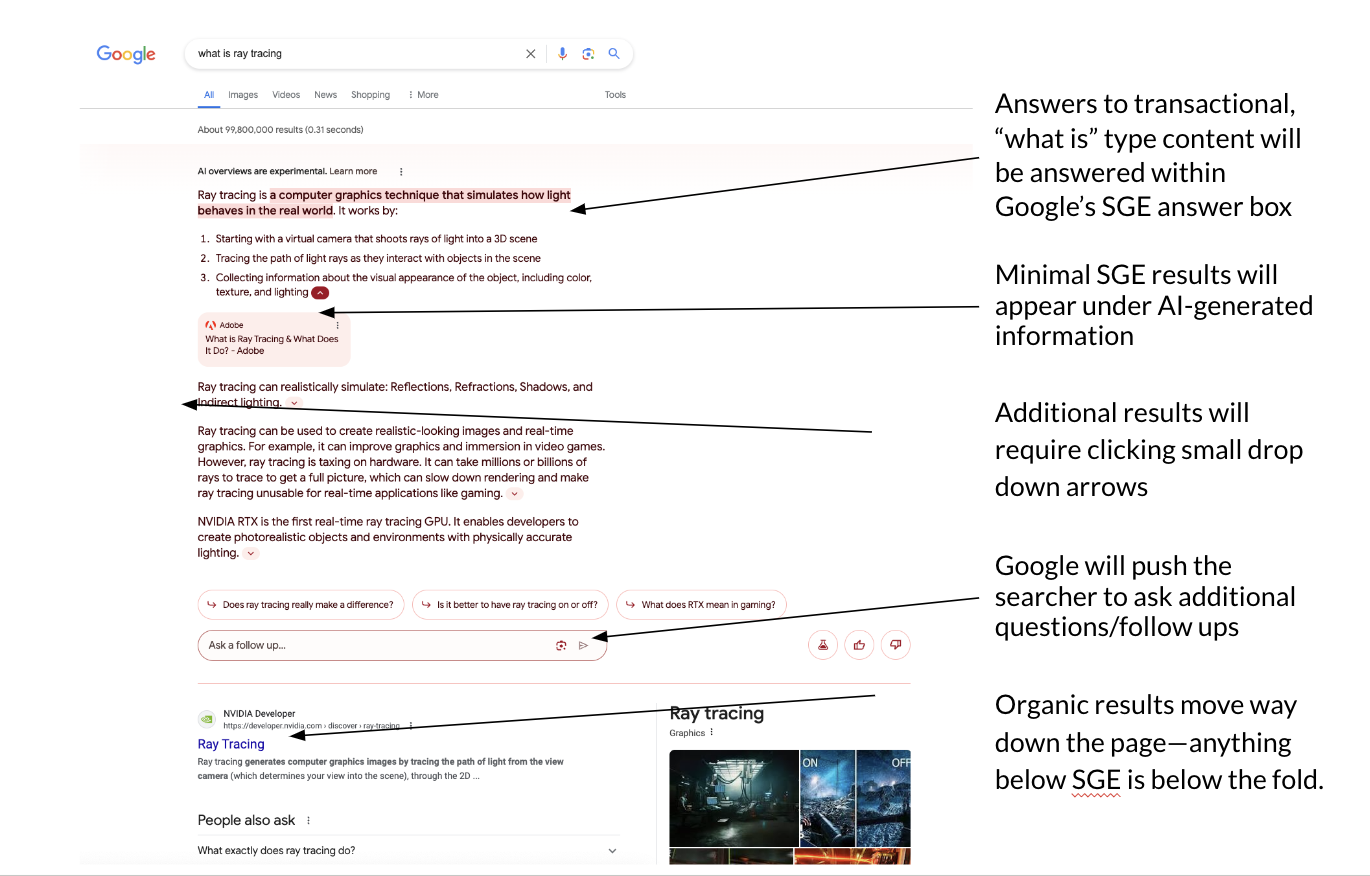Clear the search box with the X

click(x=531, y=54)
